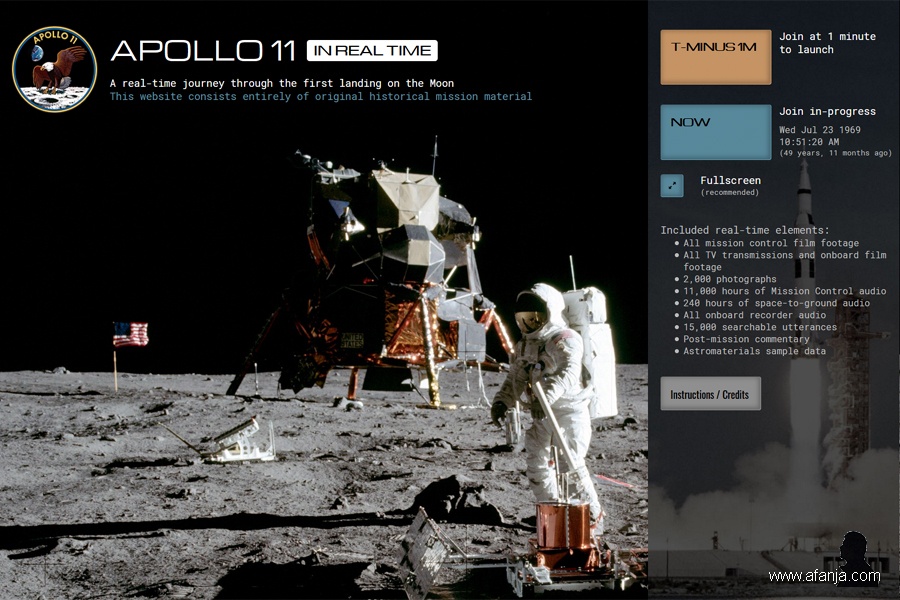Image resolution: width=900 pixels, height=600 pixels.
Task: Click the "IN REAL TIME" badge
Action: click(x=372, y=51)
